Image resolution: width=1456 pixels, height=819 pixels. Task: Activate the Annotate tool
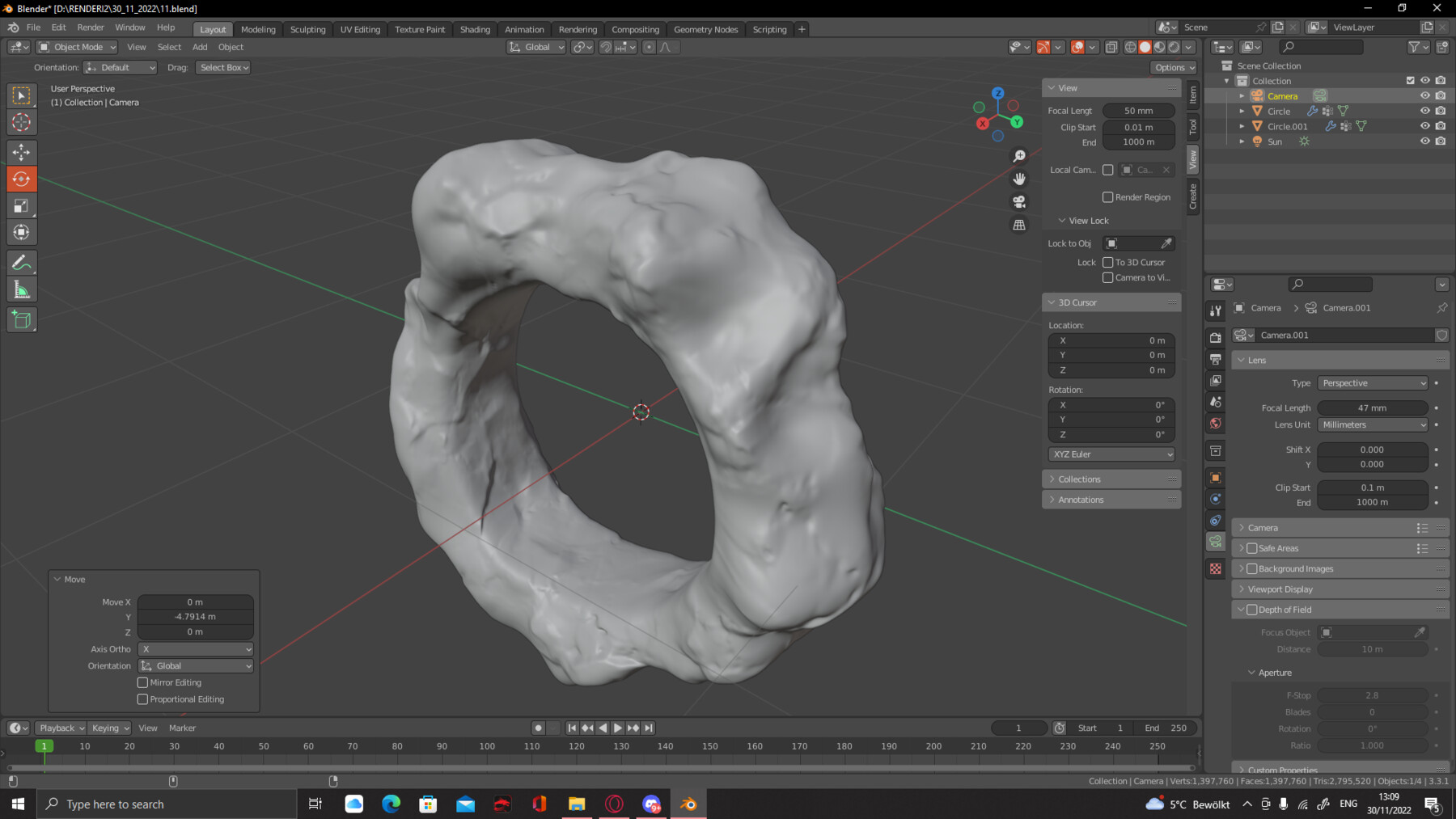(x=21, y=262)
